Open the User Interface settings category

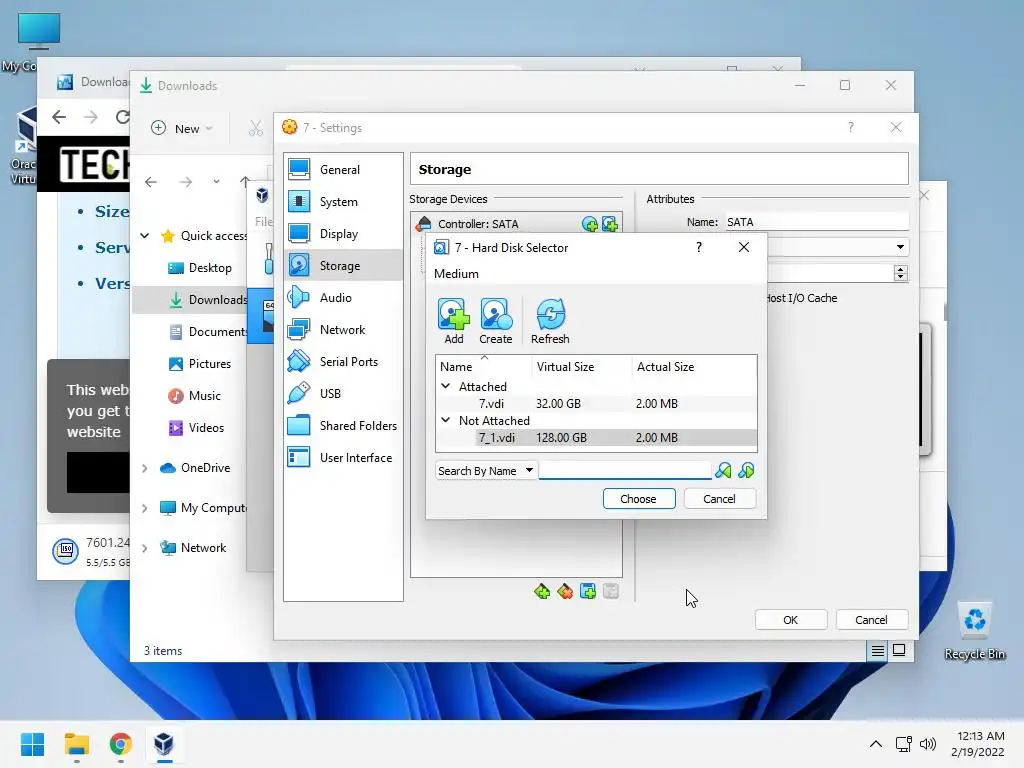coord(344,458)
